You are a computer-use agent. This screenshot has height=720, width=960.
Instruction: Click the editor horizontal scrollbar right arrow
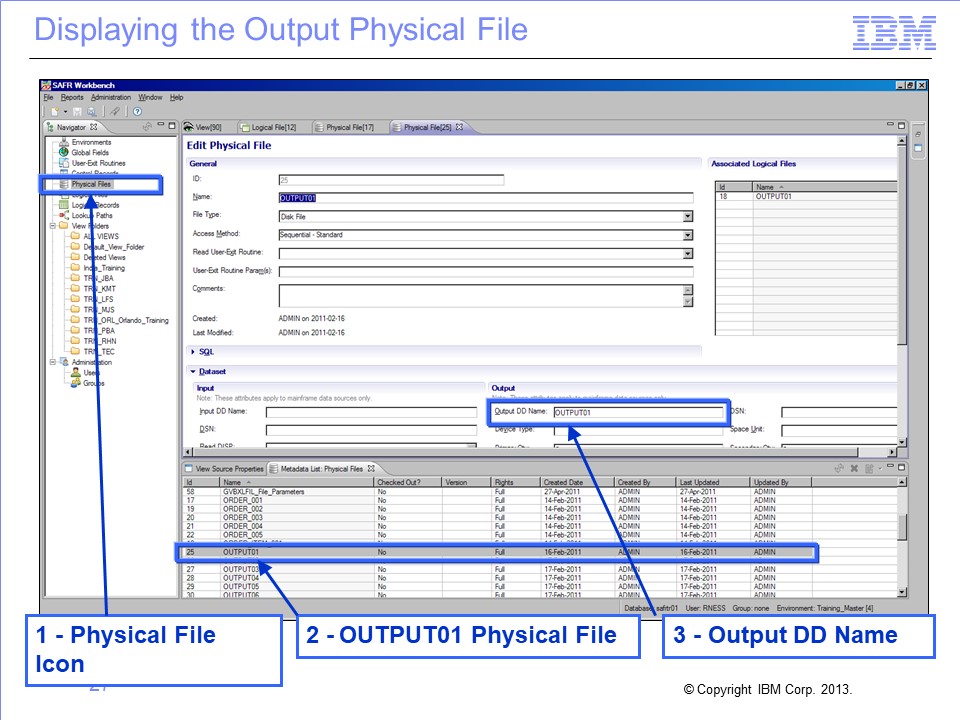892,452
